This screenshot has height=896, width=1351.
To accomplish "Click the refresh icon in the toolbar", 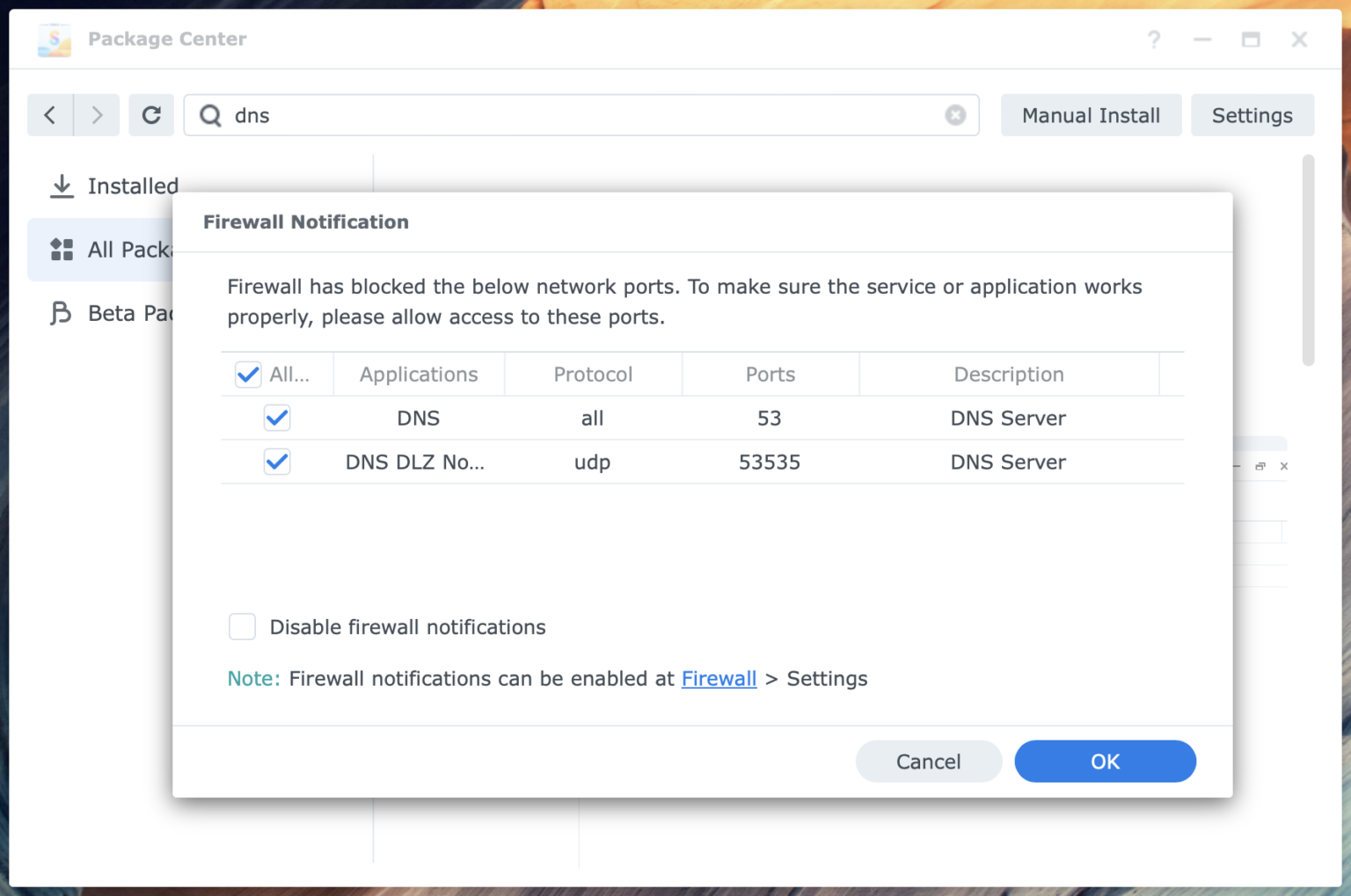I will (151, 115).
